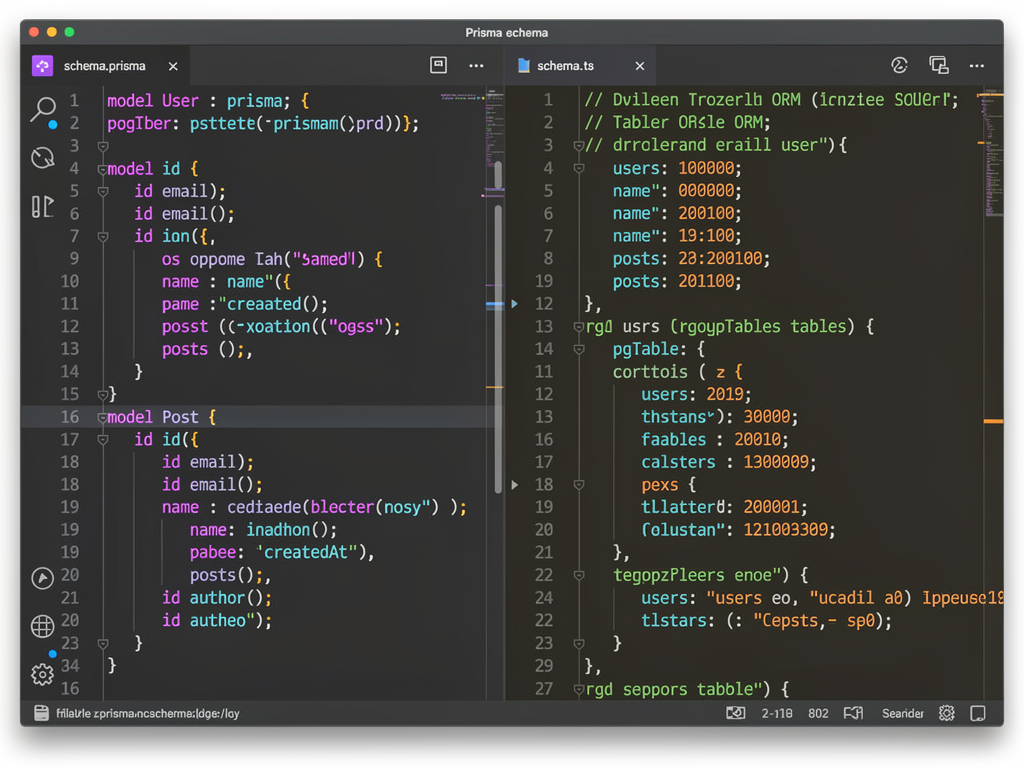The width and height of the screenshot is (1024, 768).
Task: Click the '2-118' cursor position in the status bar
Action: tap(776, 713)
